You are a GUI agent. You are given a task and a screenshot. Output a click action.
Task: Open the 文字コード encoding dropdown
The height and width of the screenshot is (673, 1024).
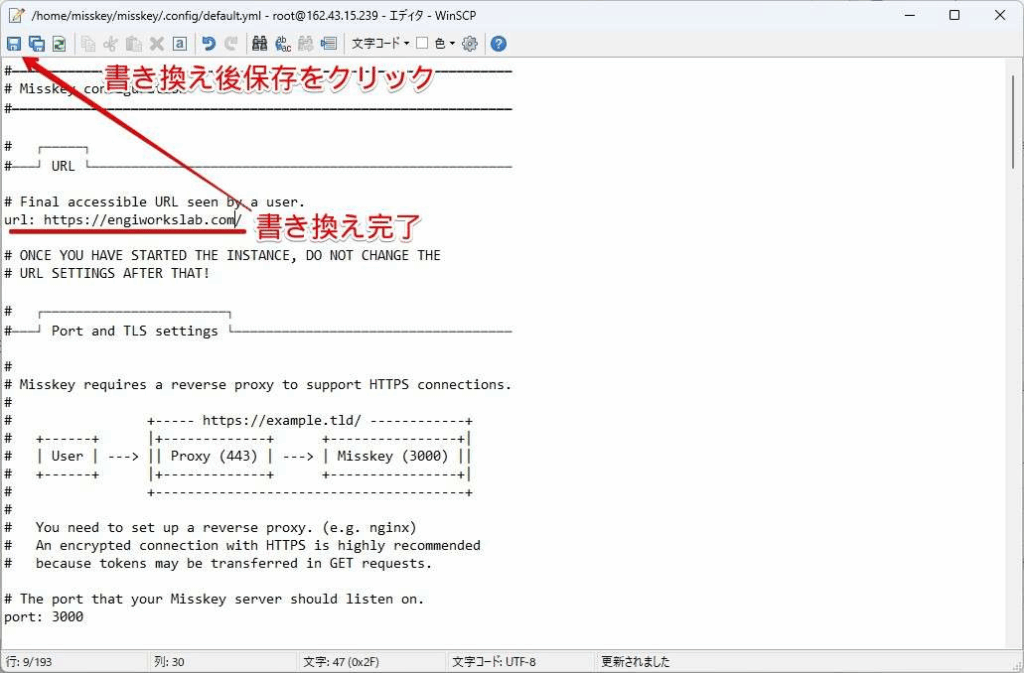381,44
